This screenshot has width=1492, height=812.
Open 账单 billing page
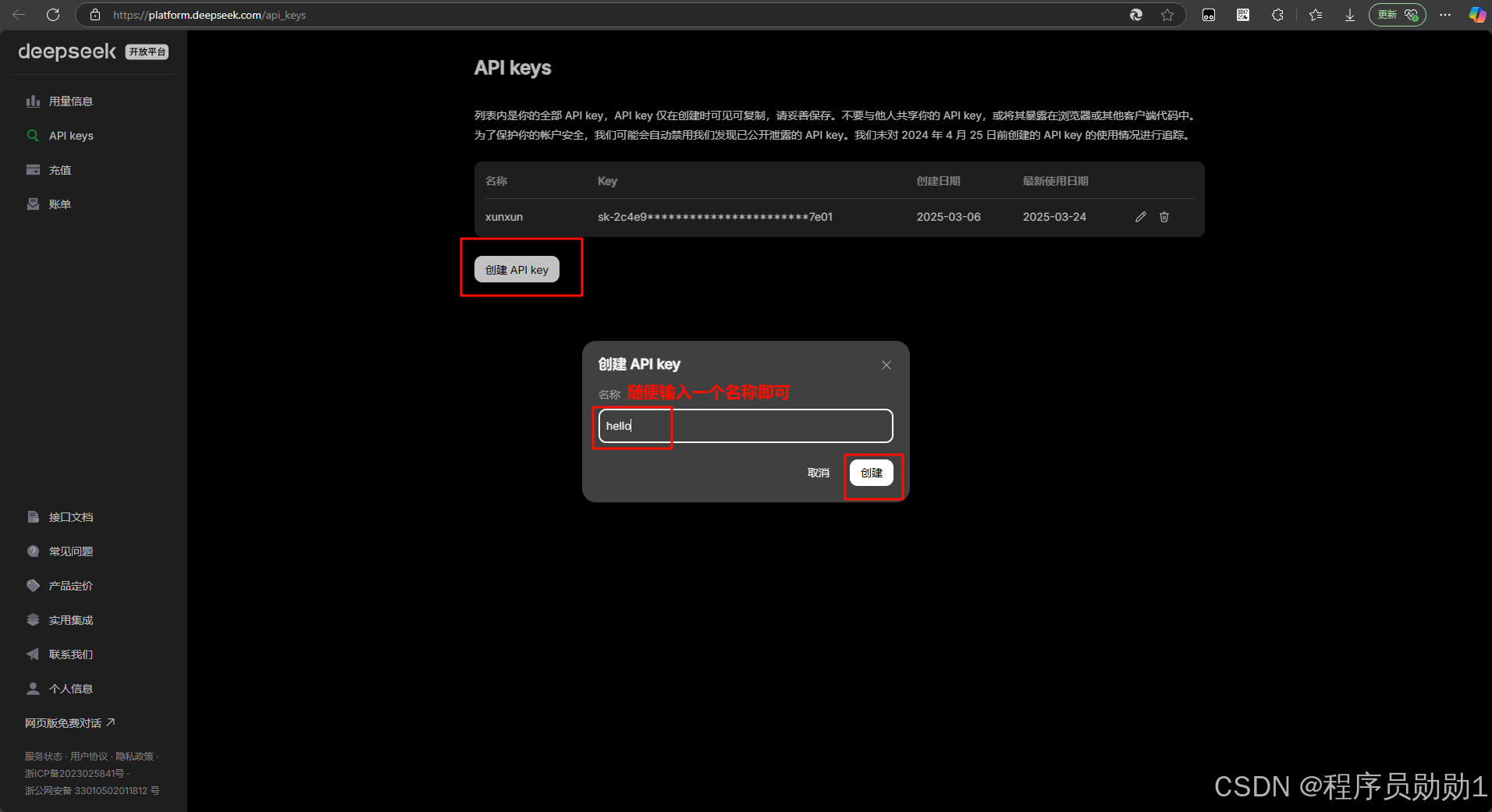60,204
